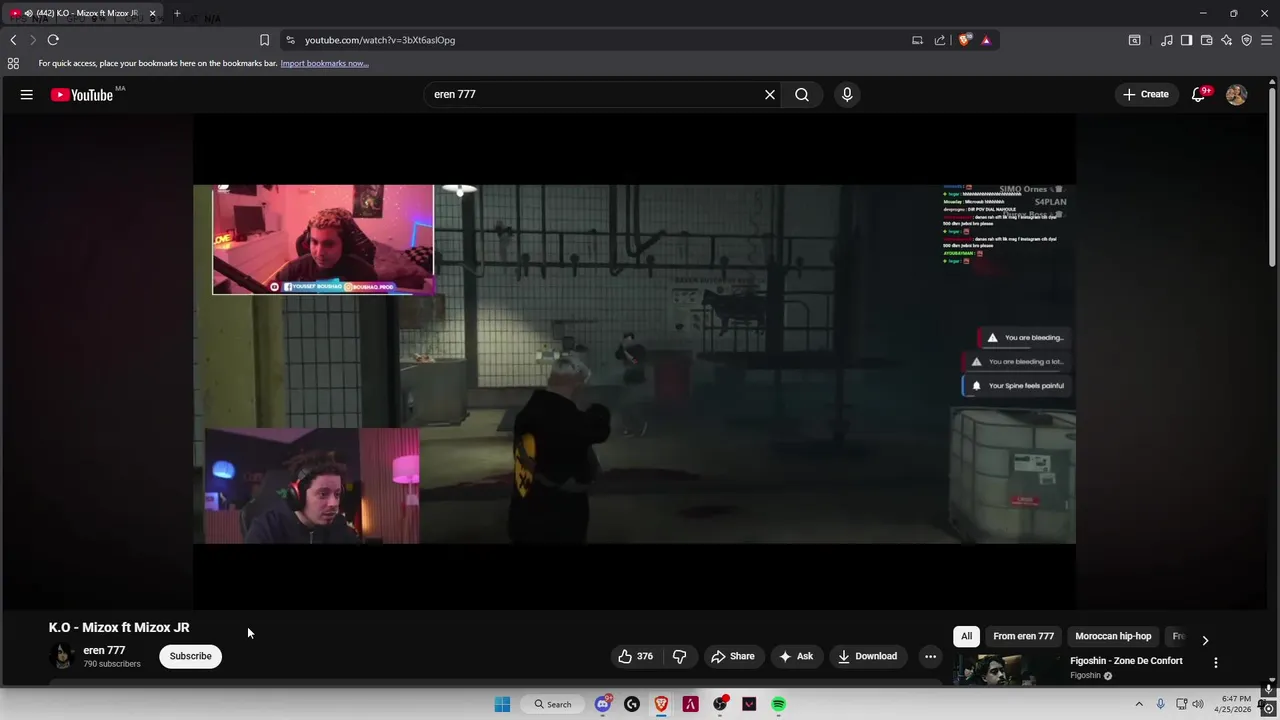Open the YouTube guide hamburger menu

(x=27, y=94)
